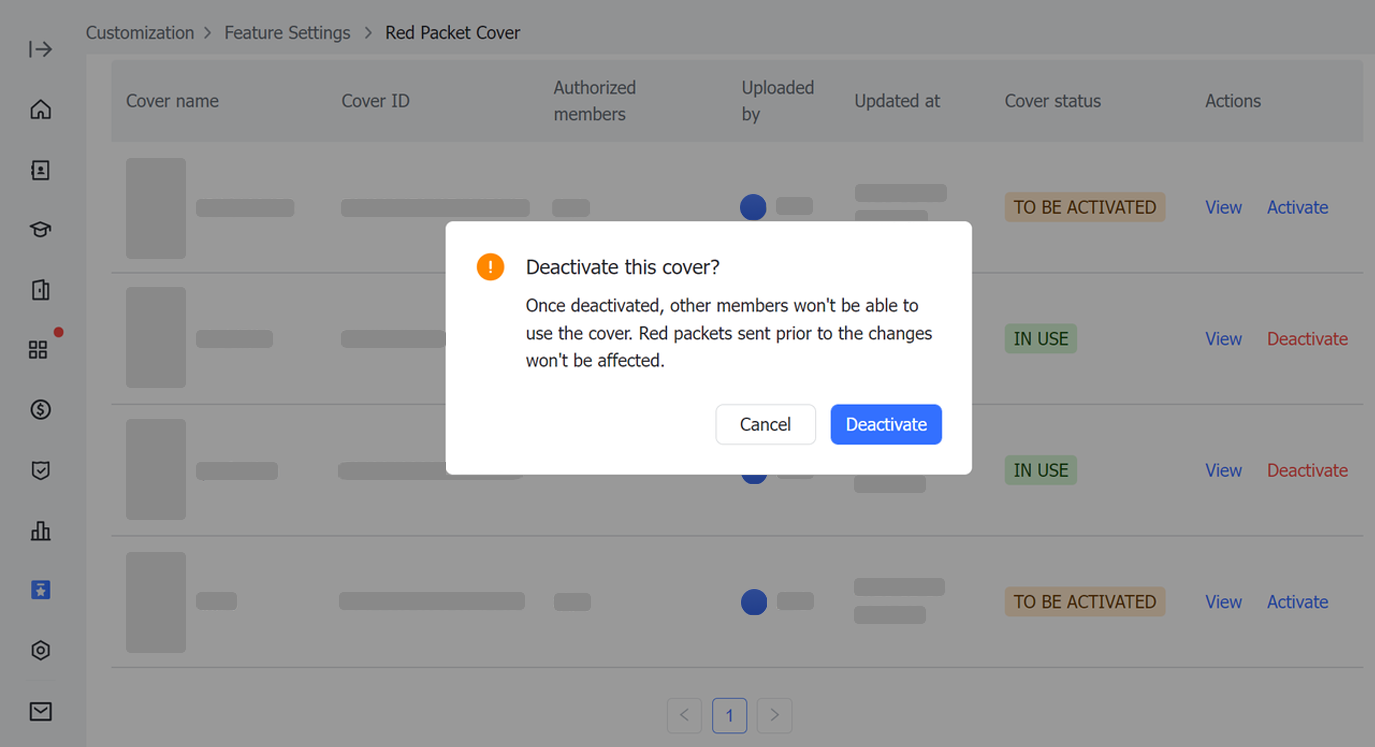Click the hexagon settings sidebar icon
Viewport: 1375px width, 747px height.
click(40, 650)
